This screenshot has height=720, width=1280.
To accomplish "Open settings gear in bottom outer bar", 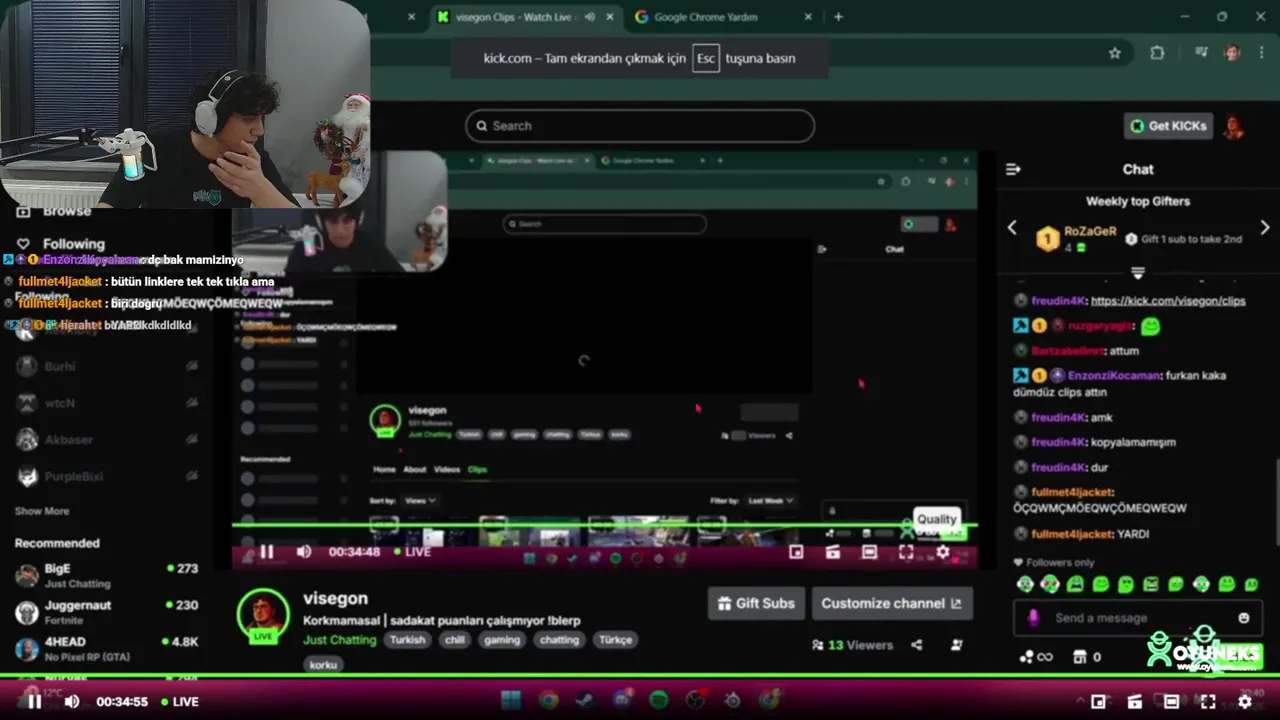I will (x=1245, y=702).
